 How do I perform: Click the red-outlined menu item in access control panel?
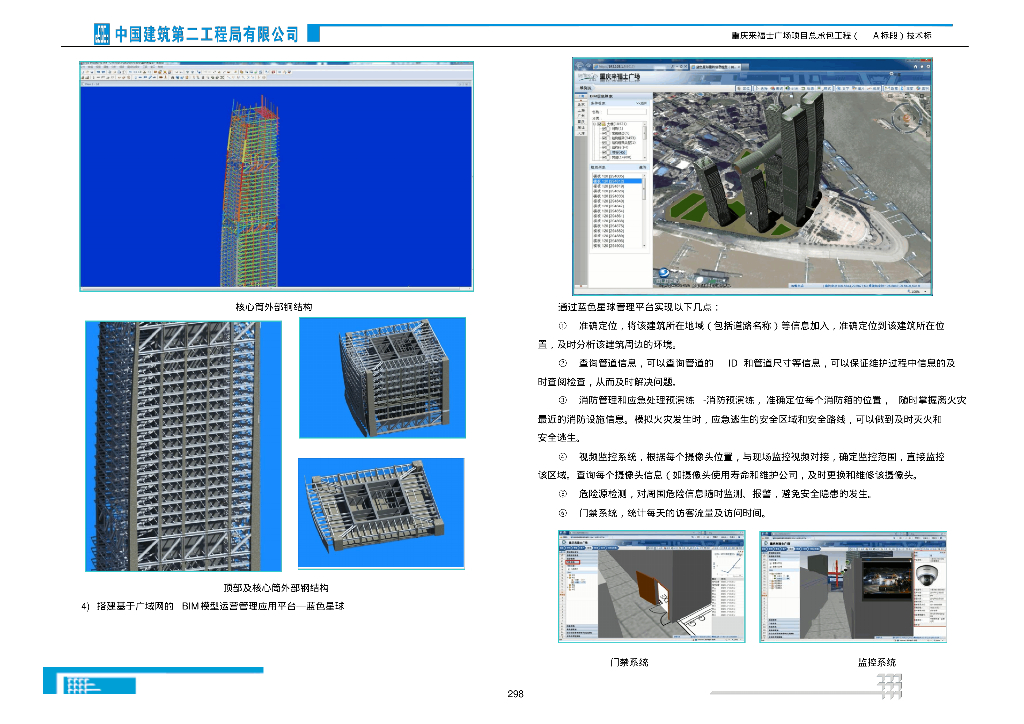(x=573, y=562)
